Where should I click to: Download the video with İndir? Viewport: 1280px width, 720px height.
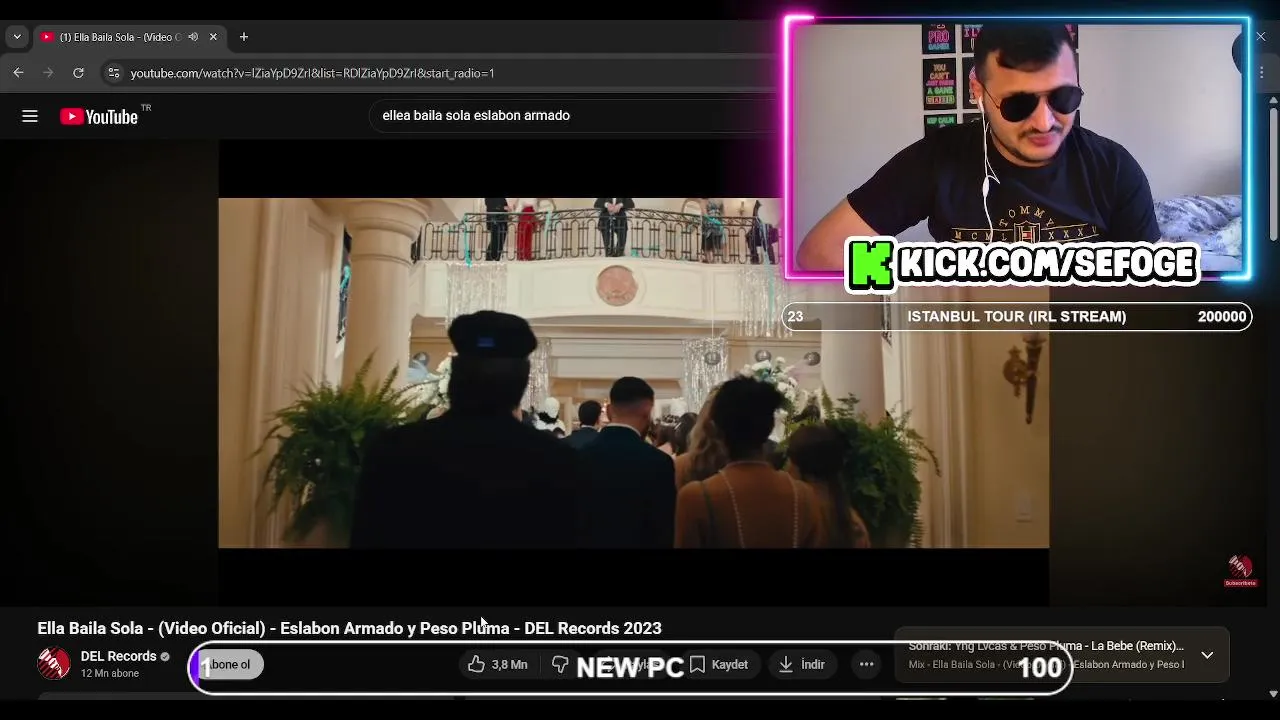pyautogui.click(x=801, y=664)
